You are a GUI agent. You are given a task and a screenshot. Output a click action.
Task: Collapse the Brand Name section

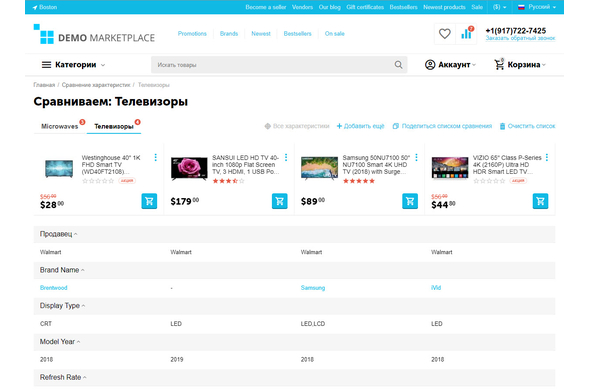coord(62,270)
